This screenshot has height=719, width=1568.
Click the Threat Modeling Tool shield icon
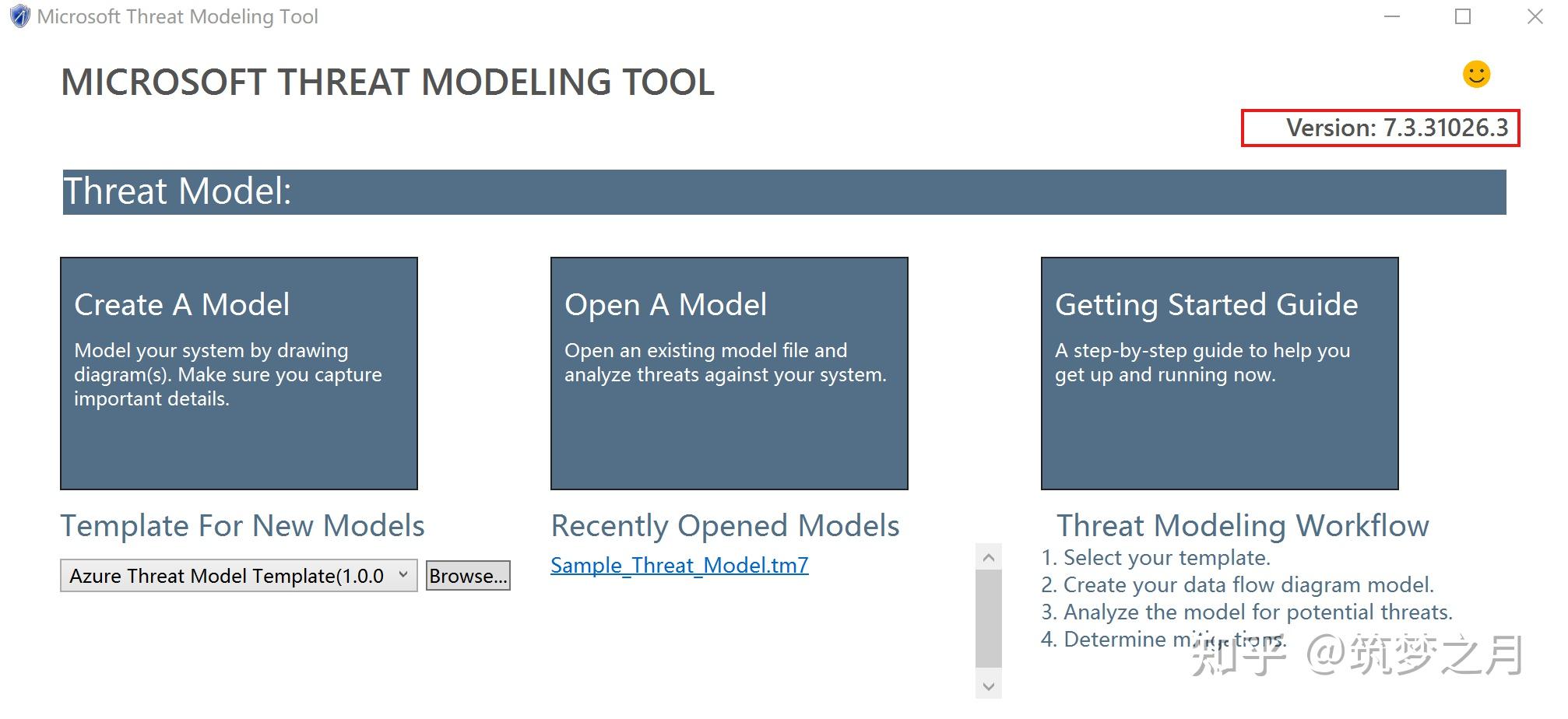pos(19,16)
